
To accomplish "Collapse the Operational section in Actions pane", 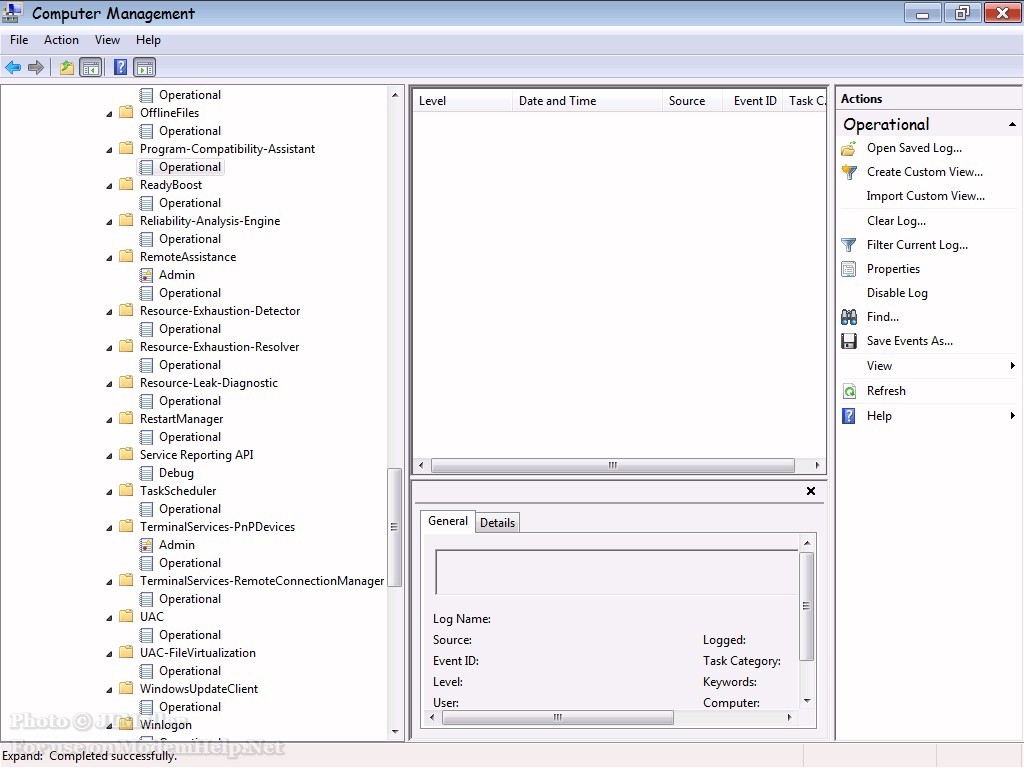I will point(1012,124).
